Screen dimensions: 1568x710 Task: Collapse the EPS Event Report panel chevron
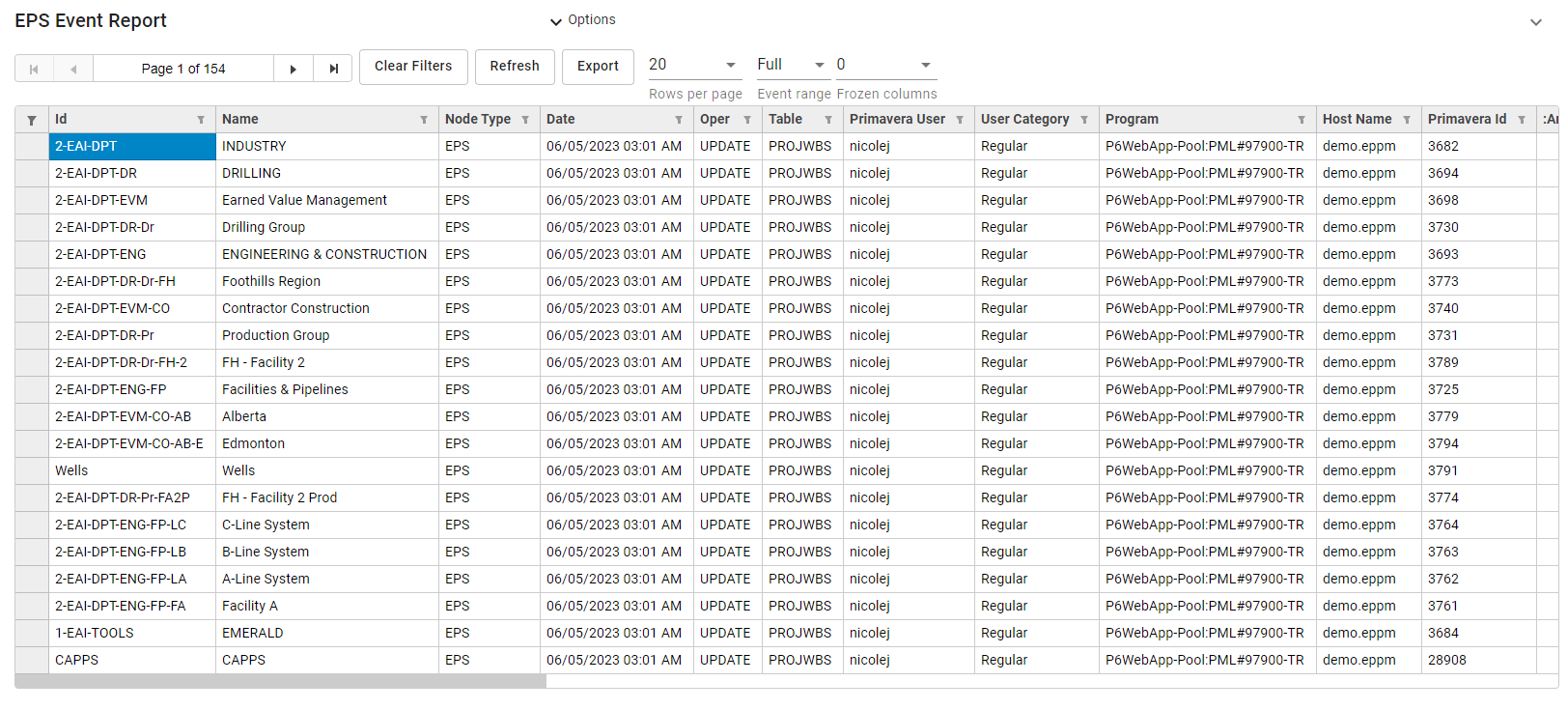[x=1535, y=22]
